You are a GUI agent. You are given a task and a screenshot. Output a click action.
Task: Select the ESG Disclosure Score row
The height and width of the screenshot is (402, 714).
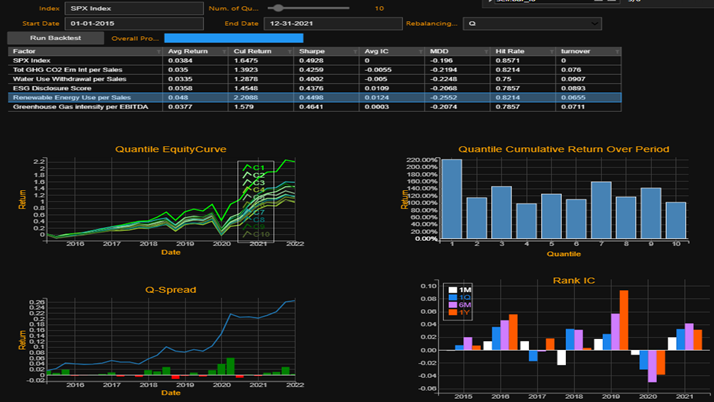click(85, 88)
